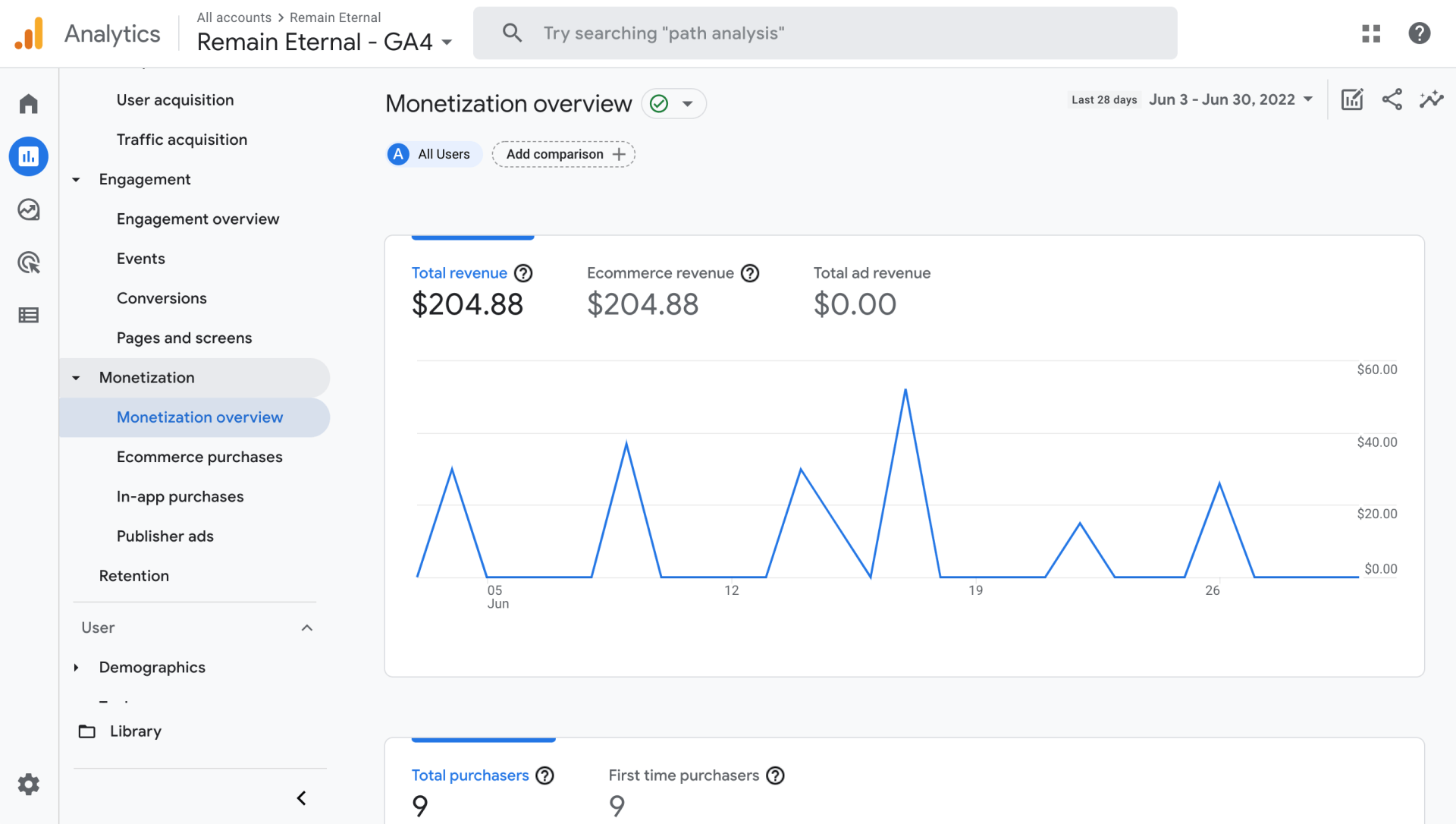The image size is (1456, 824).
Task: Expand the Demographics section arrow
Action: pyautogui.click(x=76, y=668)
